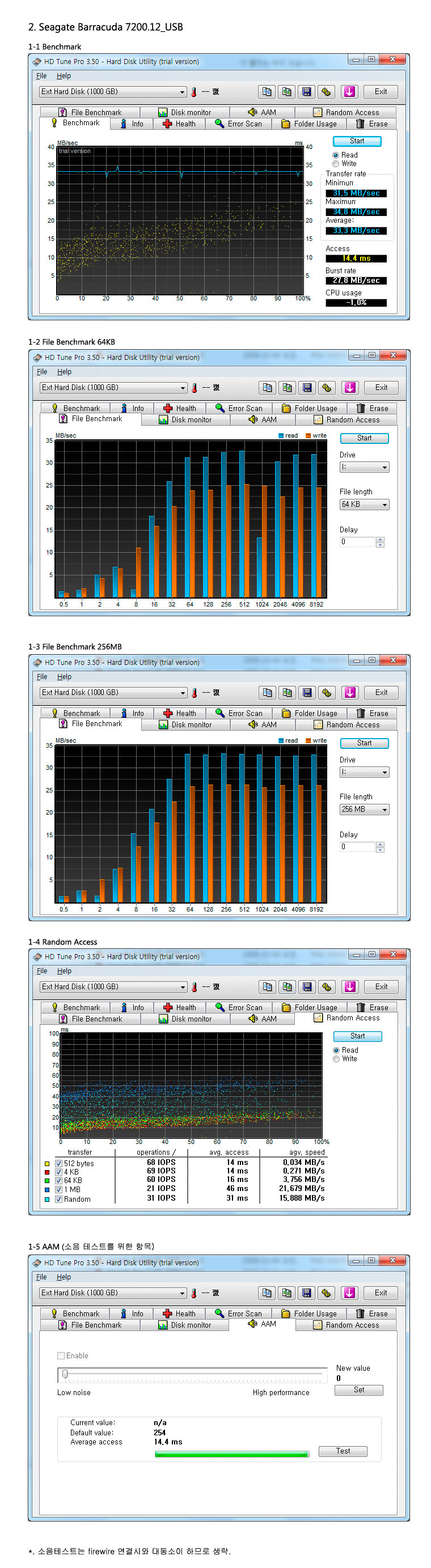Click Set button for AAM new value
431x1568 pixels.
tap(358, 1389)
